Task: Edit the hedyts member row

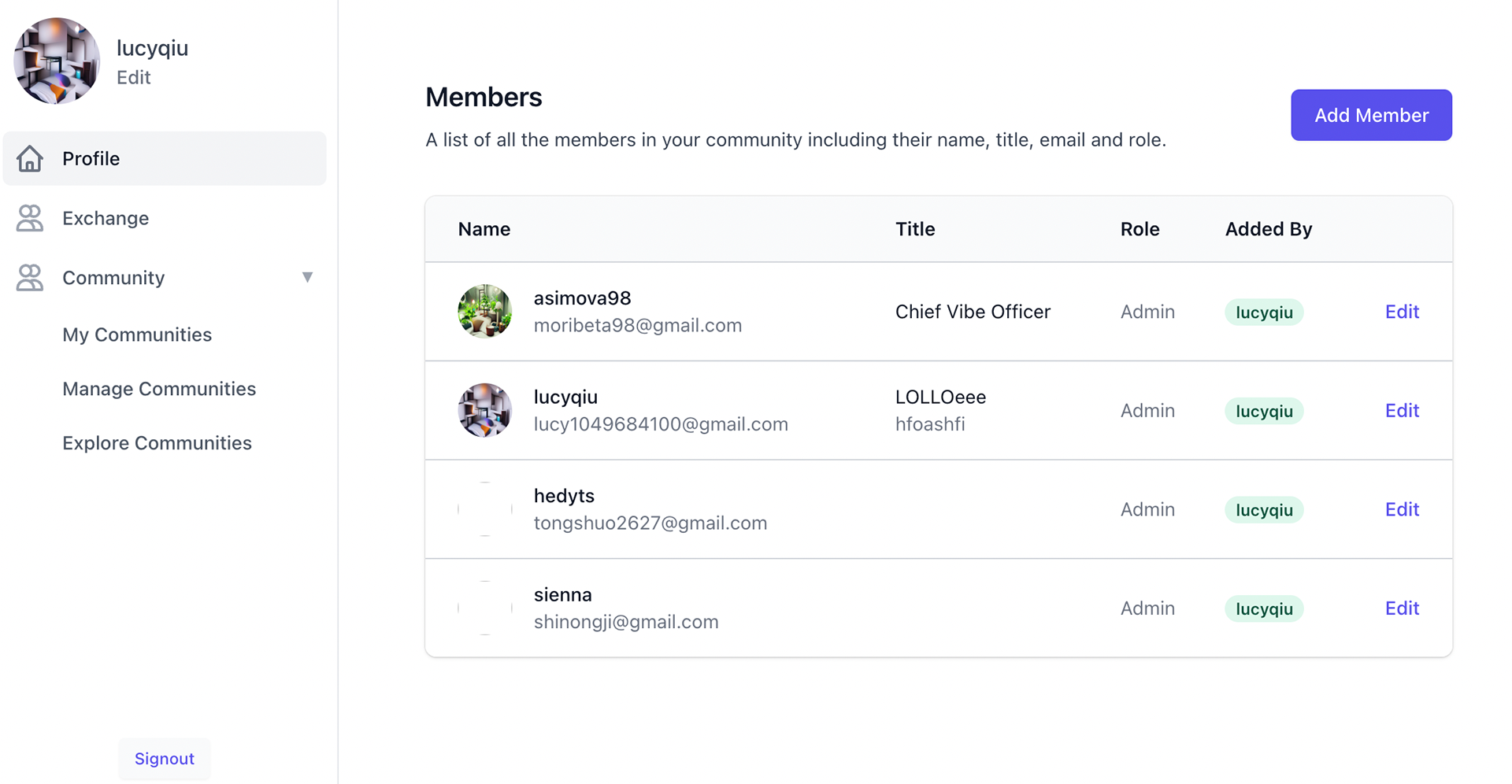Action: point(1402,509)
